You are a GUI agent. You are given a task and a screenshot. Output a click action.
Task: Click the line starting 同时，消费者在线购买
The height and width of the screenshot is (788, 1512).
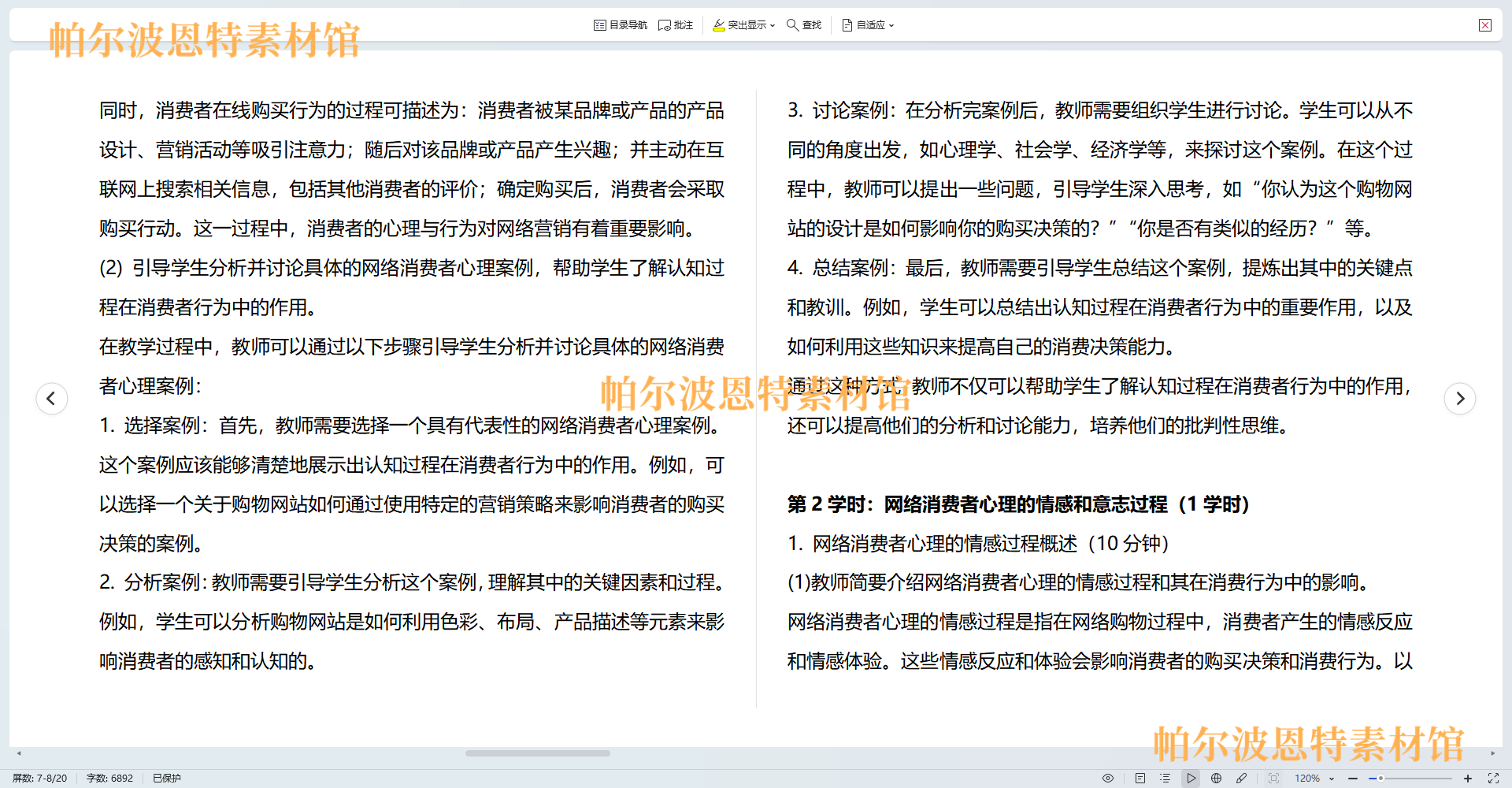point(412,110)
